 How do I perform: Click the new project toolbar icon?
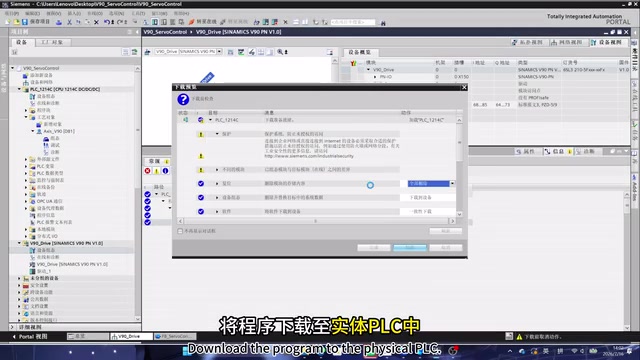tap(8, 22)
